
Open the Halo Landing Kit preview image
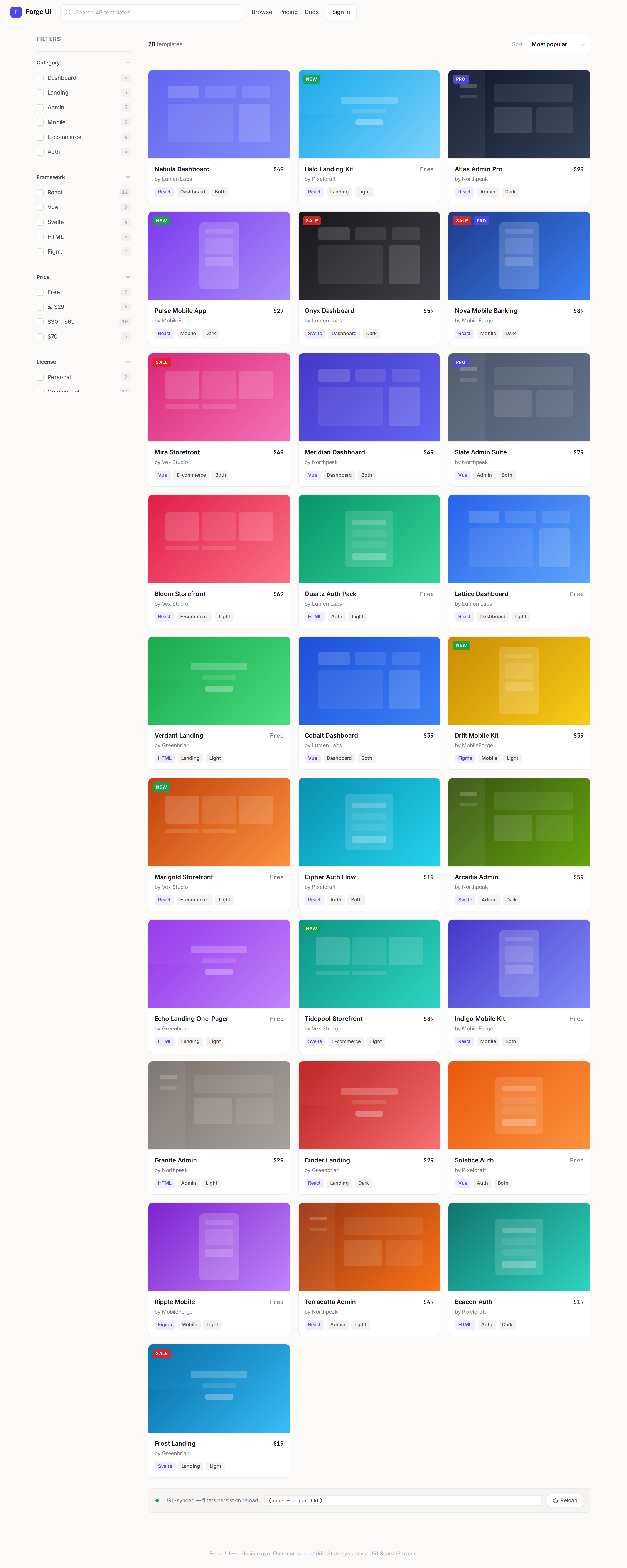[369, 114]
